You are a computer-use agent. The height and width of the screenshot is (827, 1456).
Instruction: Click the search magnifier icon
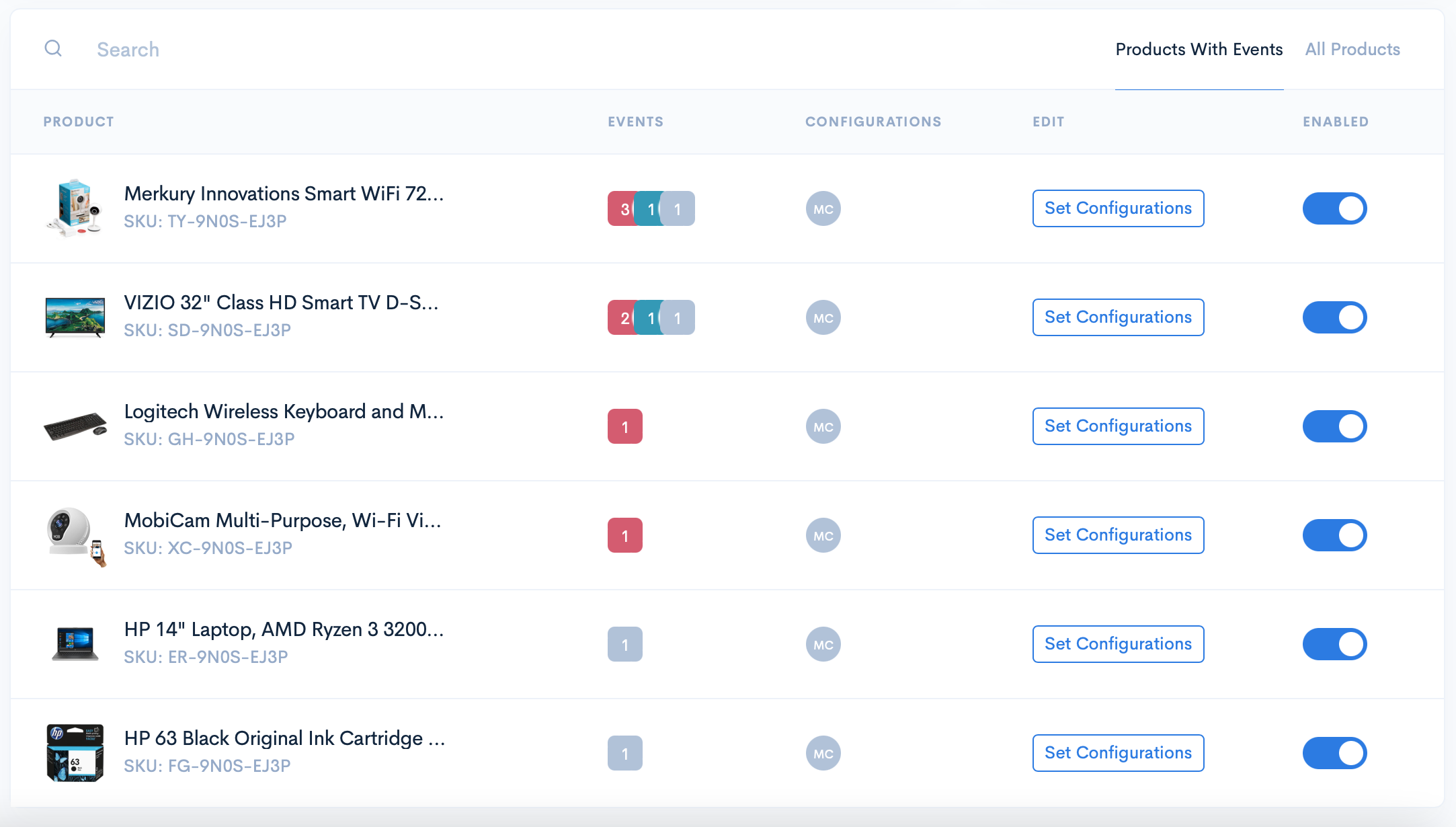tap(53, 48)
